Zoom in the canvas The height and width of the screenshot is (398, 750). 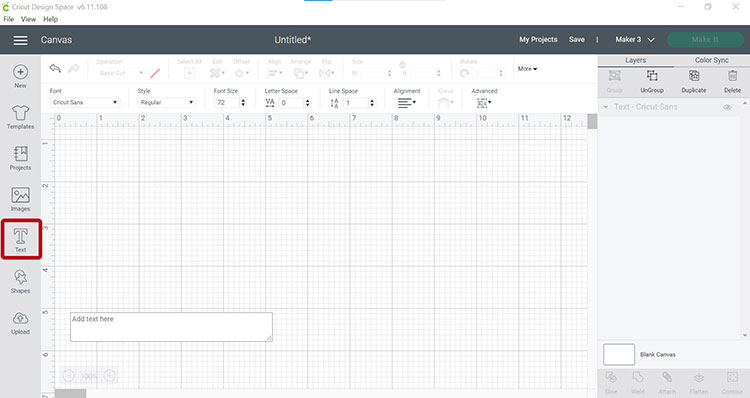pos(110,376)
